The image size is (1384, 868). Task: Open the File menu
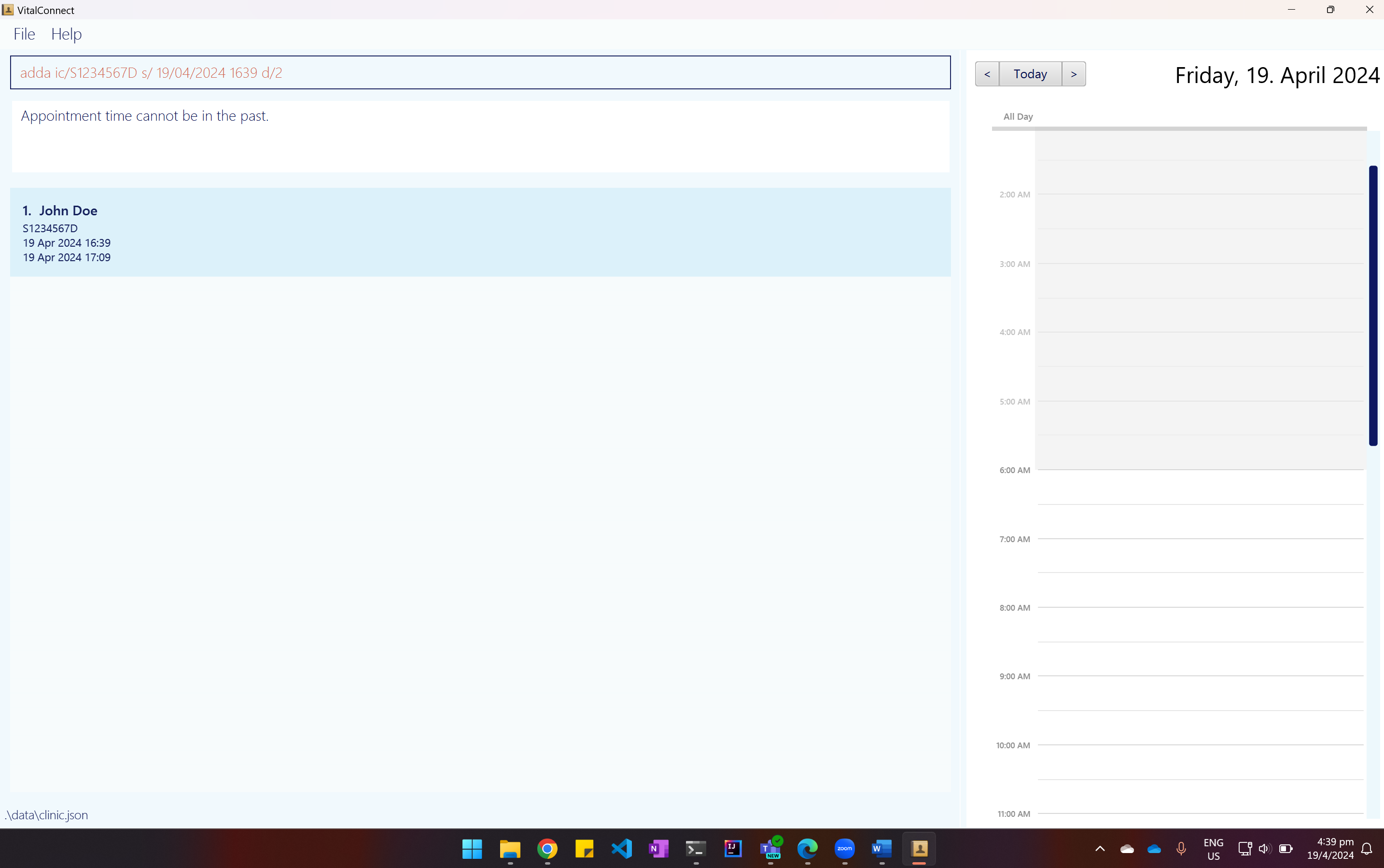coord(24,34)
